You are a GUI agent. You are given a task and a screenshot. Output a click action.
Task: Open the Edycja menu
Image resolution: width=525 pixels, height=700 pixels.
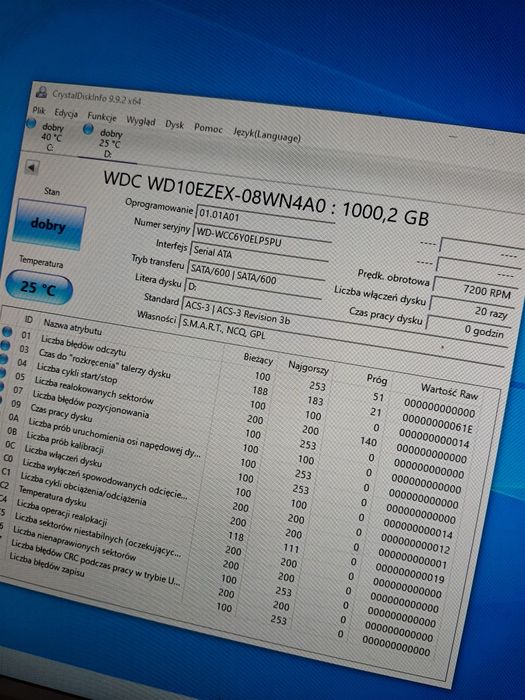click(66, 113)
